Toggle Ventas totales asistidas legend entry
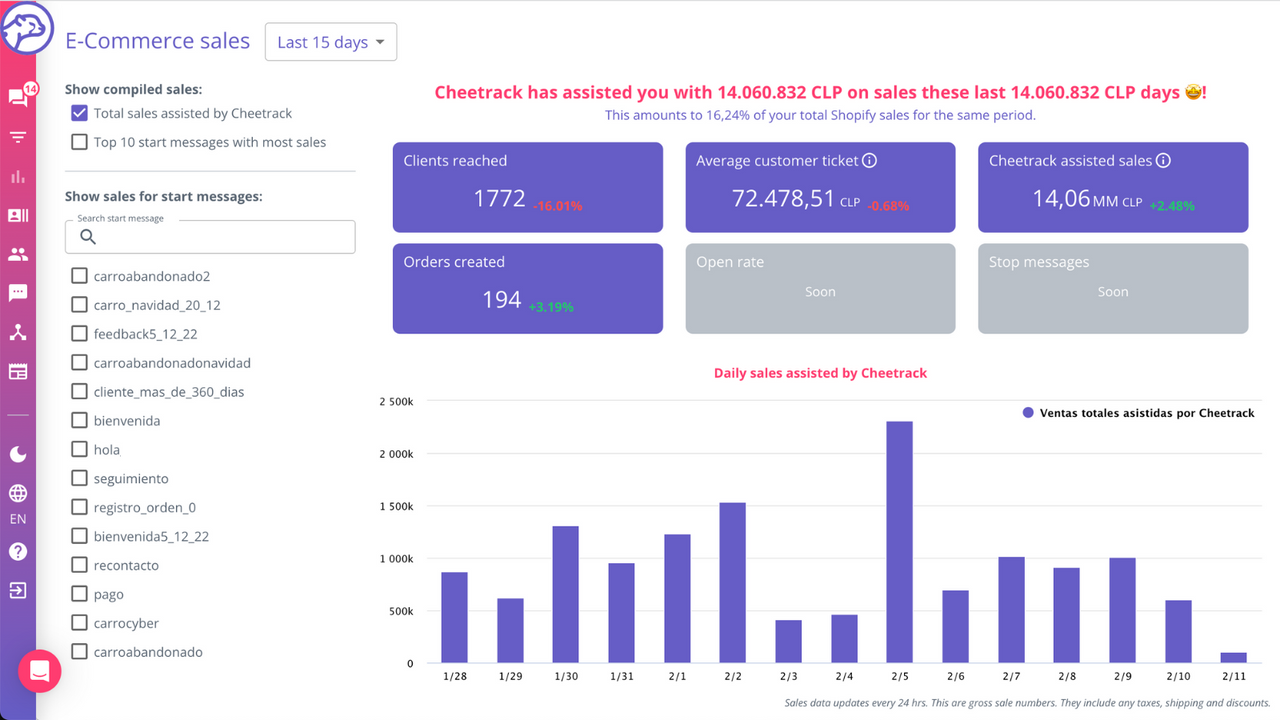Image resolution: width=1280 pixels, height=720 pixels. 1138,413
